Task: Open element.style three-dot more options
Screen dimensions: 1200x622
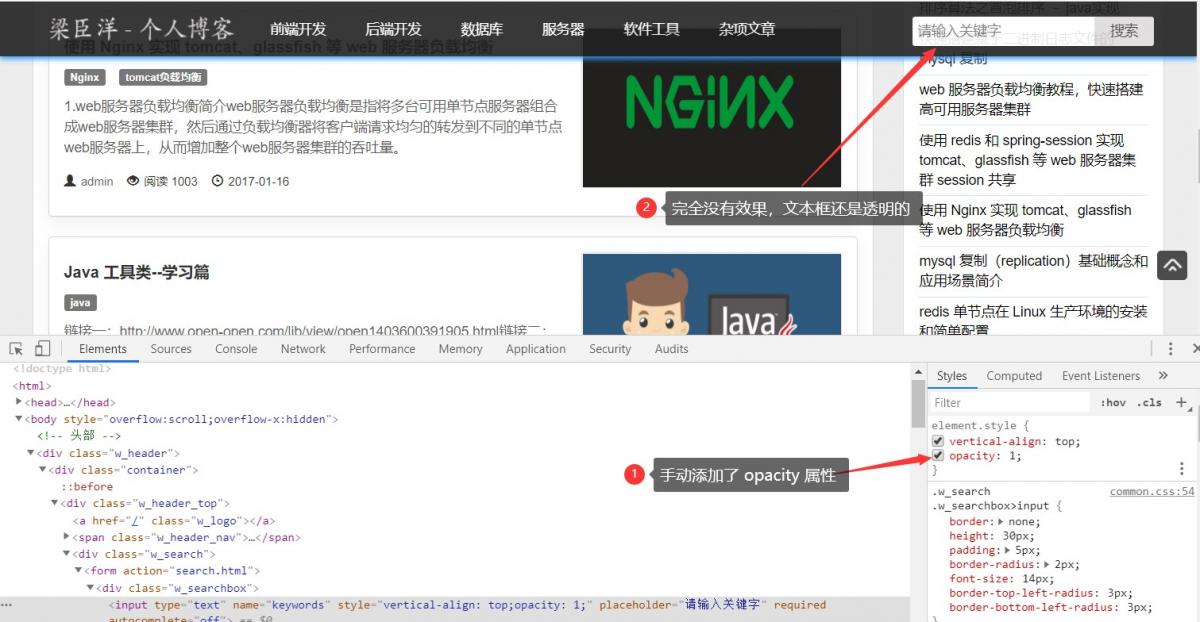Action: (1181, 469)
